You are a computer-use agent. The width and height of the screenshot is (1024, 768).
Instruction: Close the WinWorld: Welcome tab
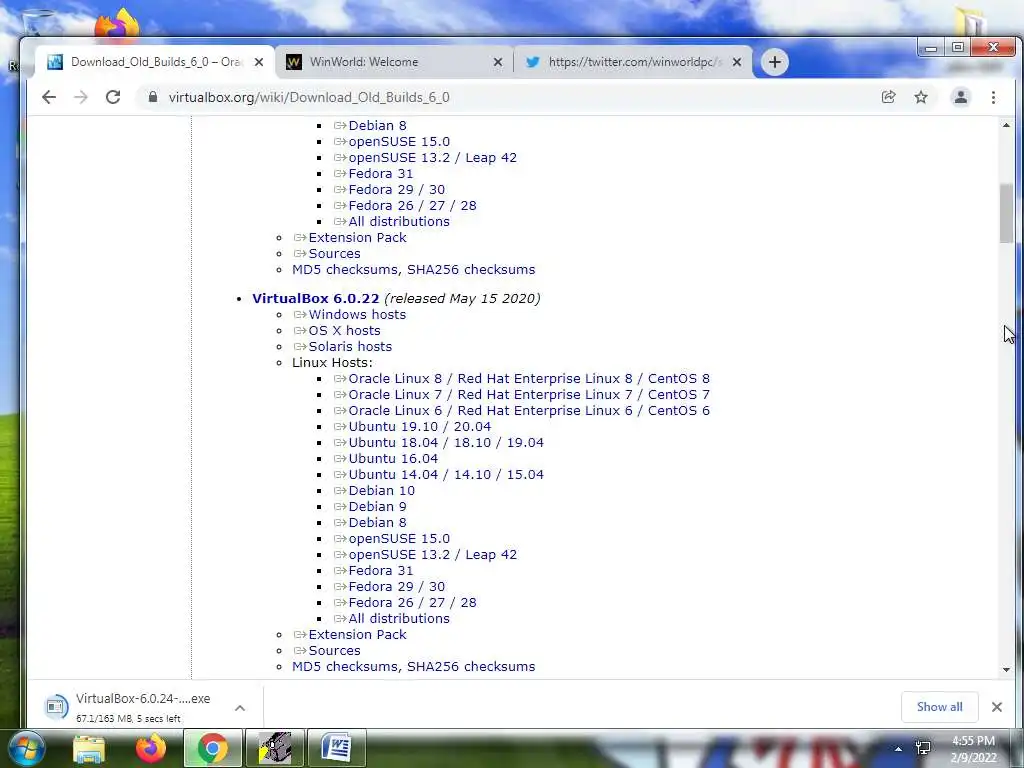tap(498, 62)
